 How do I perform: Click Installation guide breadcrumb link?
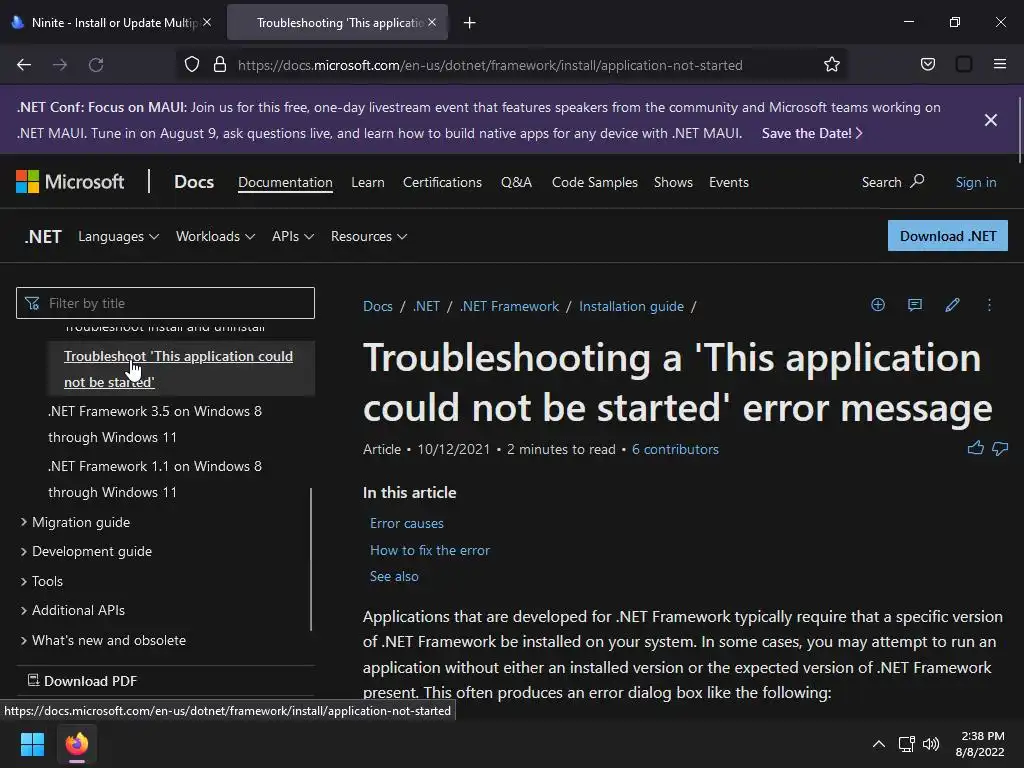click(632, 306)
